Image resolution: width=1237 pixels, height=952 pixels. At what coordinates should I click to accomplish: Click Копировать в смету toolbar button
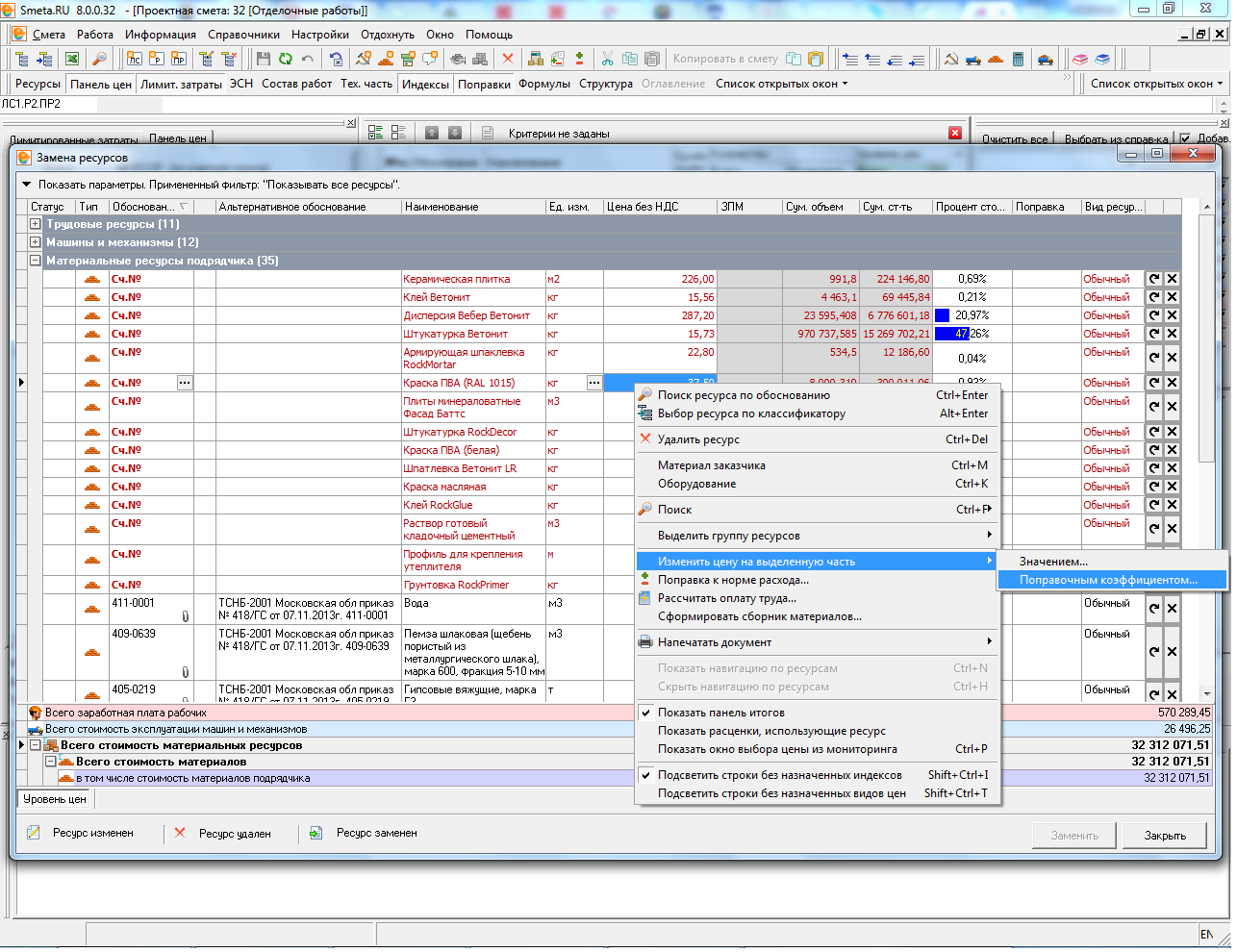click(x=725, y=59)
